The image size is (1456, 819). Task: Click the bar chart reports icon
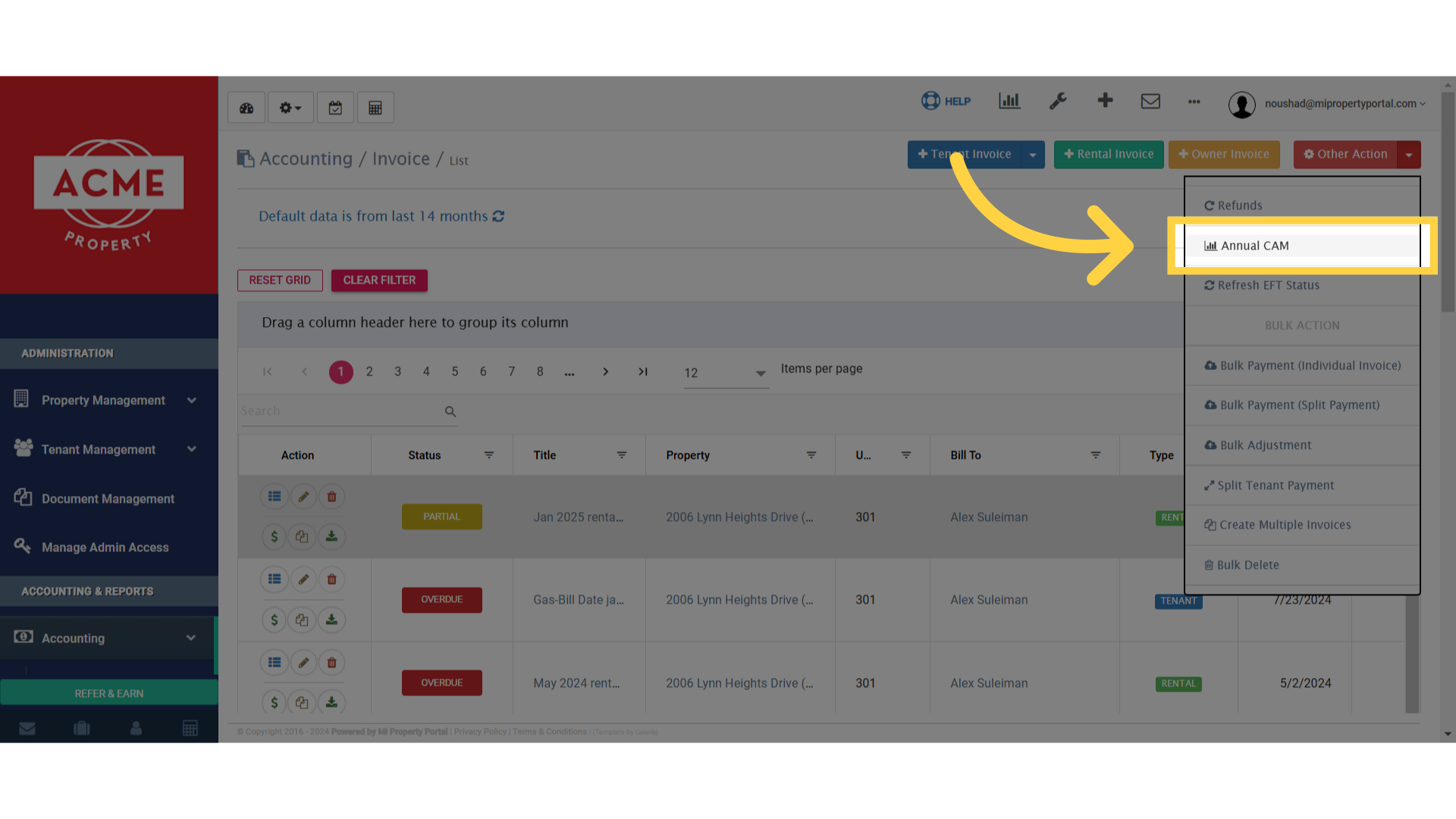click(1009, 101)
